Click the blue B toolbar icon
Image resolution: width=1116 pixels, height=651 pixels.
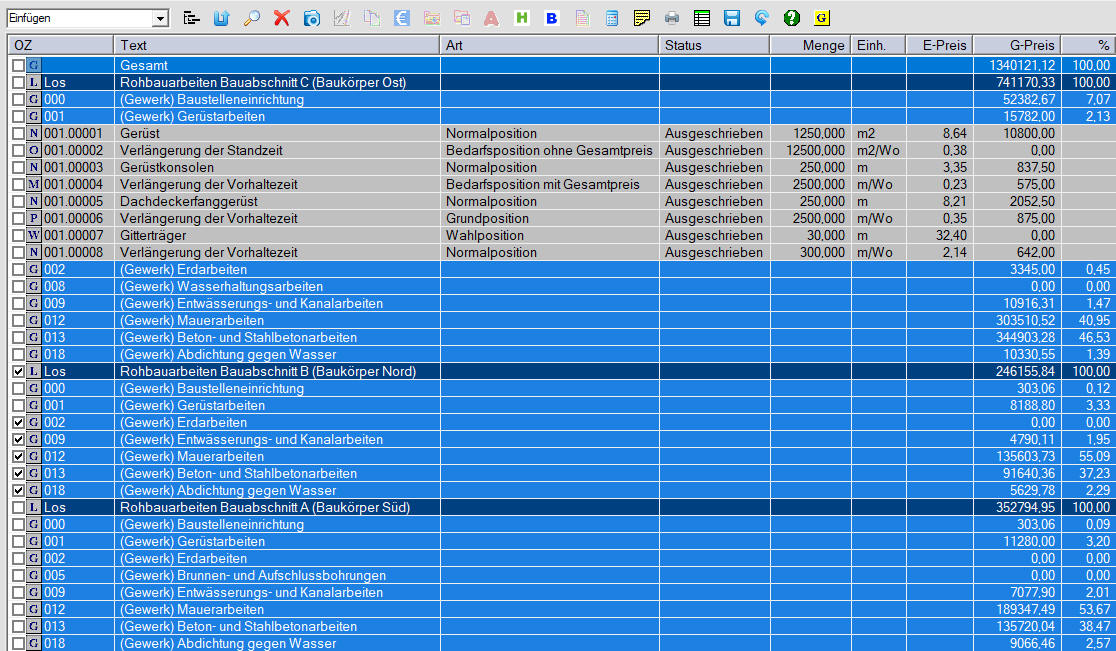pyautogui.click(x=552, y=18)
